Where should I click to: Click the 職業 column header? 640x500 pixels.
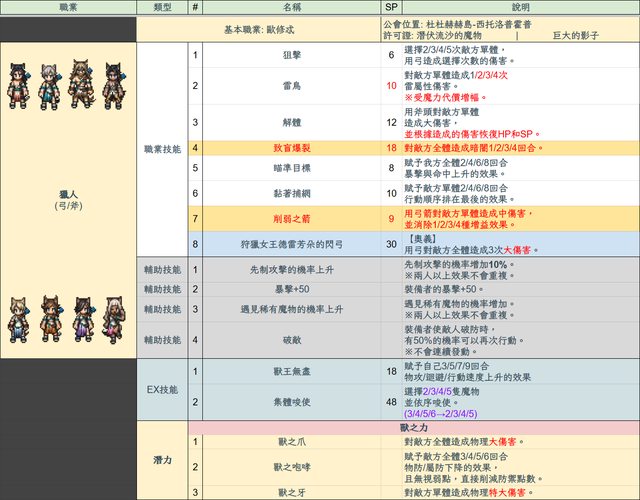click(x=67, y=7)
